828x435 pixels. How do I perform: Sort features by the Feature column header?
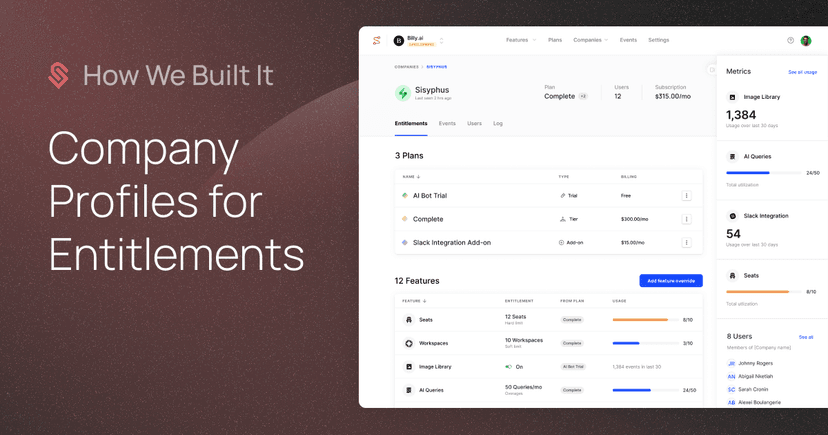pyautogui.click(x=413, y=301)
